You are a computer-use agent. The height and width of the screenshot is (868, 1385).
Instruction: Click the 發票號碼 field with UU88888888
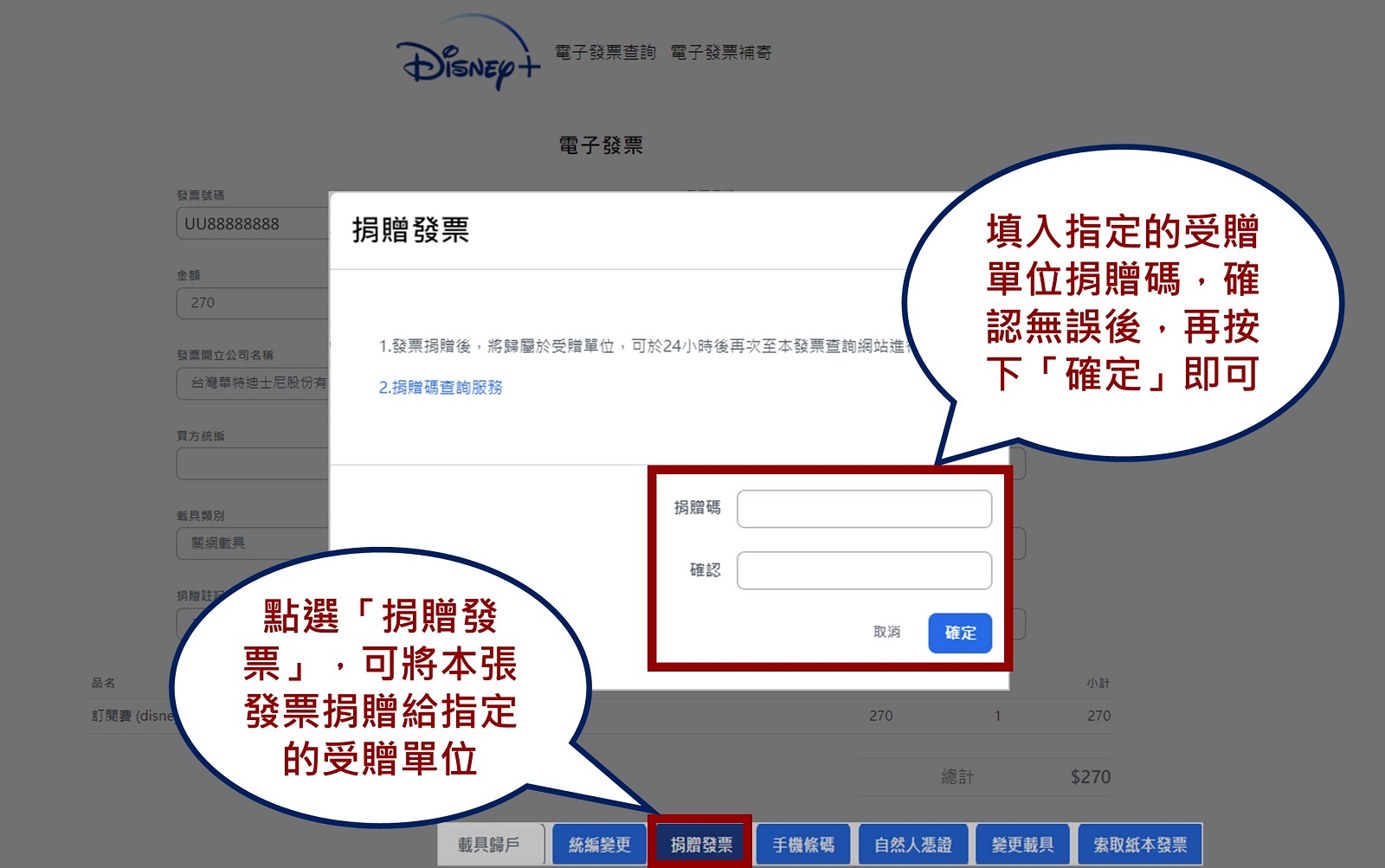tap(253, 223)
